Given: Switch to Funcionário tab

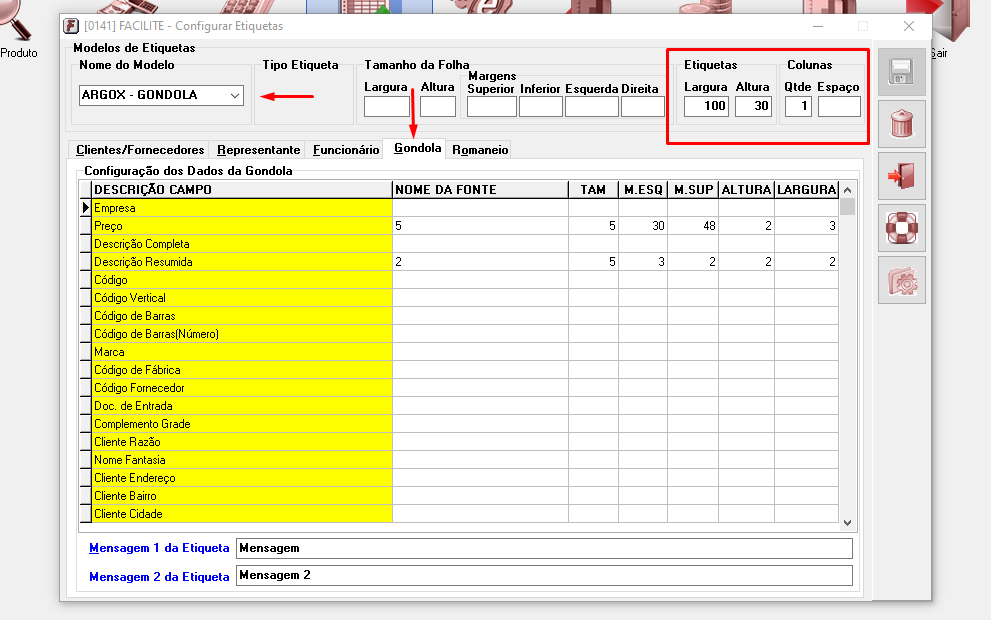Looking at the screenshot, I should point(346,150).
